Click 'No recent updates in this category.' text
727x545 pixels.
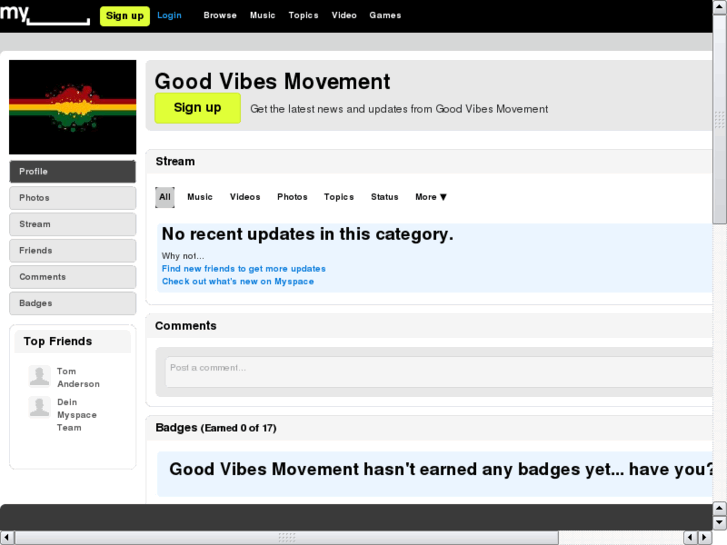tap(307, 234)
